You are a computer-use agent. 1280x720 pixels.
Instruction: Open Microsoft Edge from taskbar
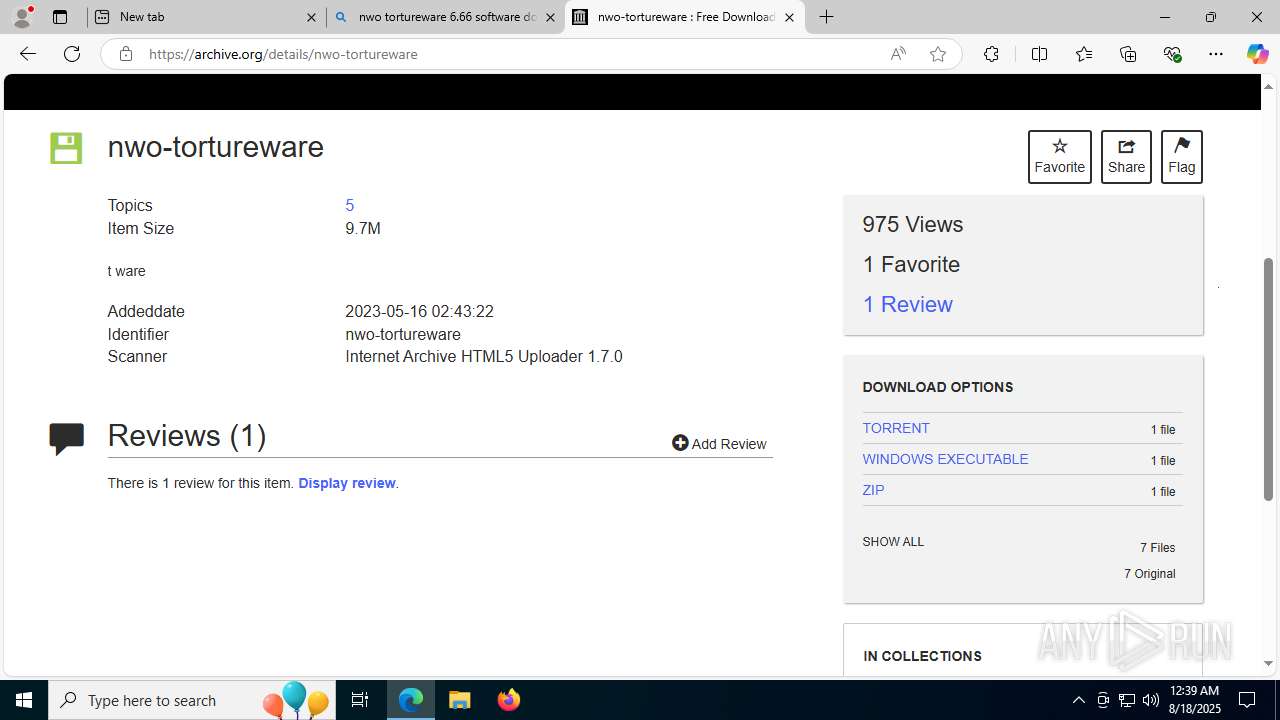point(411,700)
